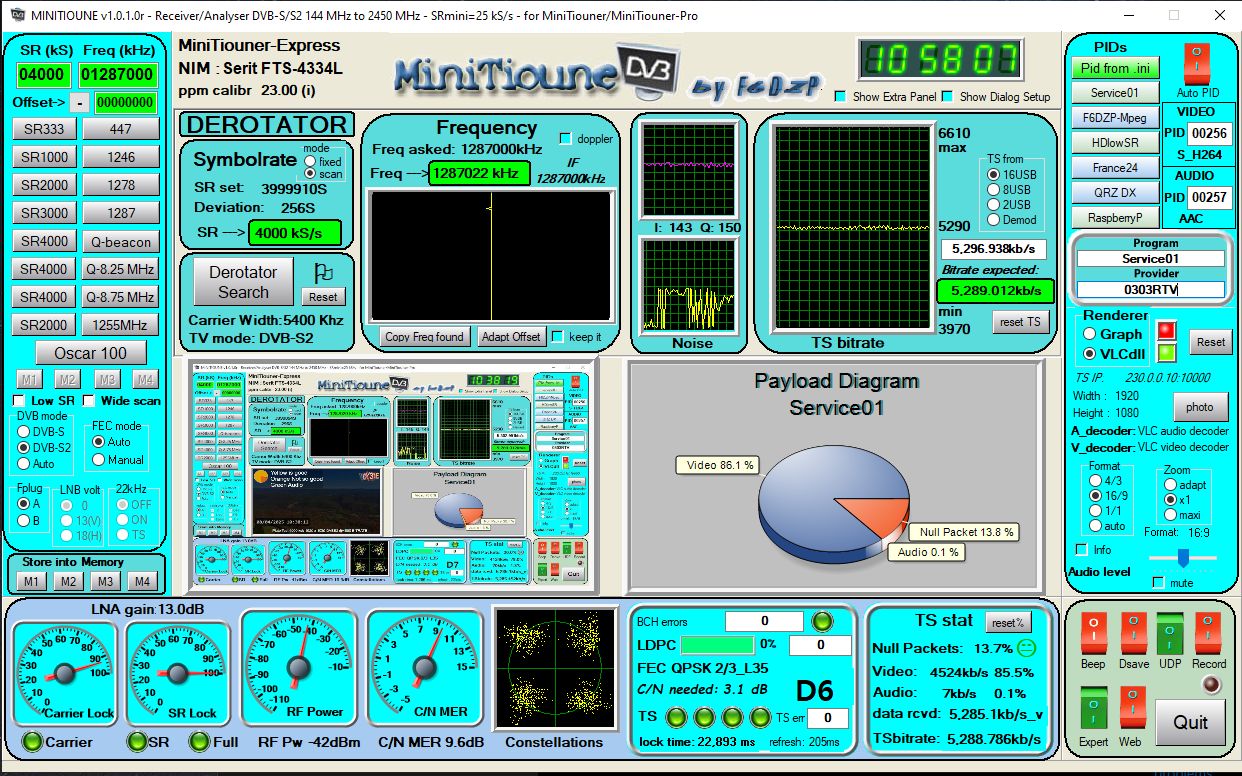This screenshot has width=1242, height=776.
Task: Click the green BCH errors LED
Action: 822,621
